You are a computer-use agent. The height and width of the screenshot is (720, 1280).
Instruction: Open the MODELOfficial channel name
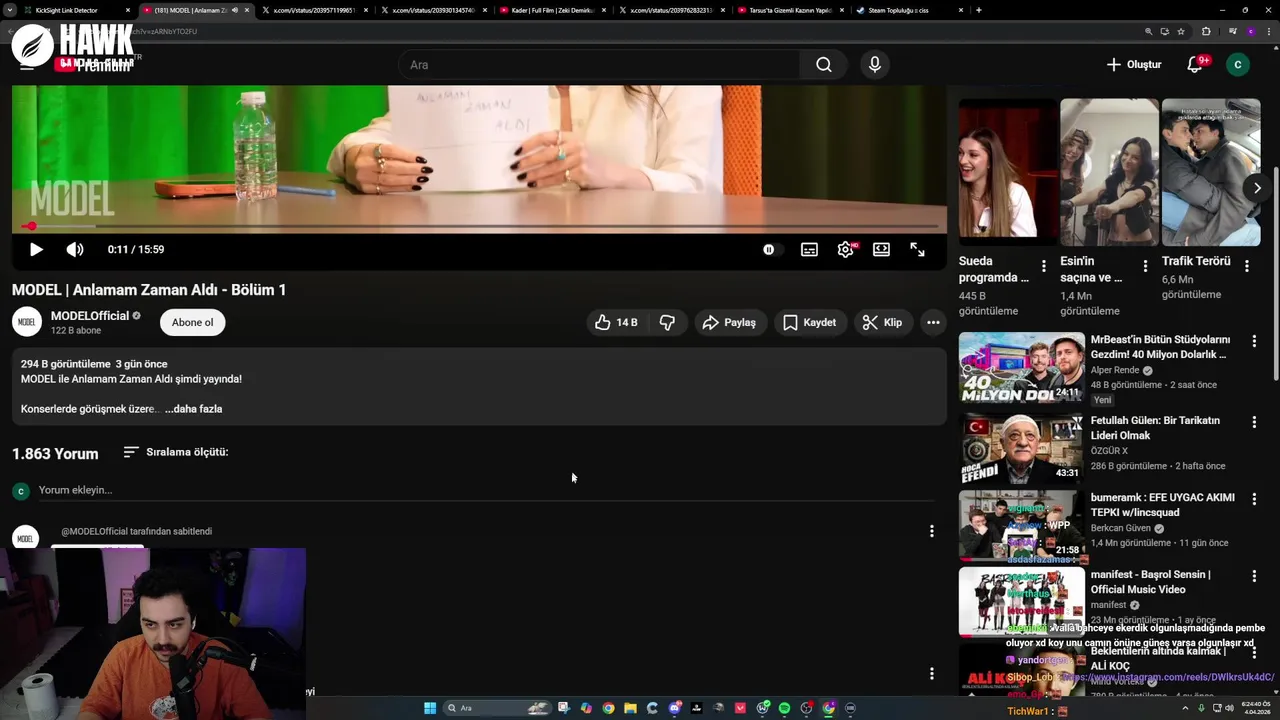(90, 316)
